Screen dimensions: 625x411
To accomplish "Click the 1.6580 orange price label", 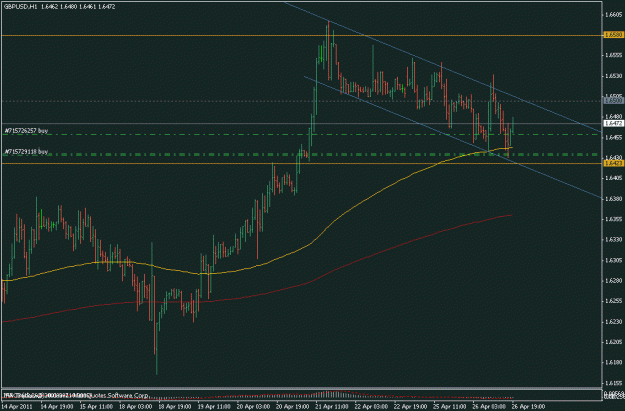I will click(x=613, y=35).
